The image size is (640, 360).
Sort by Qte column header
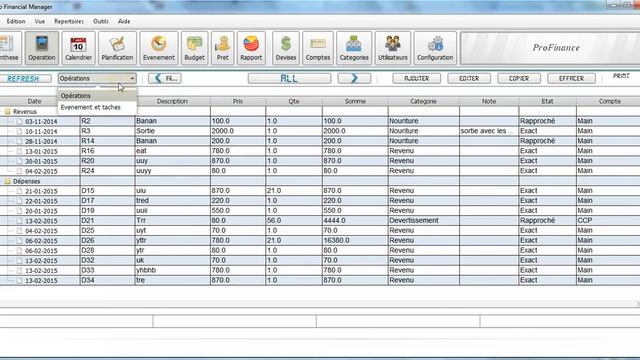click(294, 101)
